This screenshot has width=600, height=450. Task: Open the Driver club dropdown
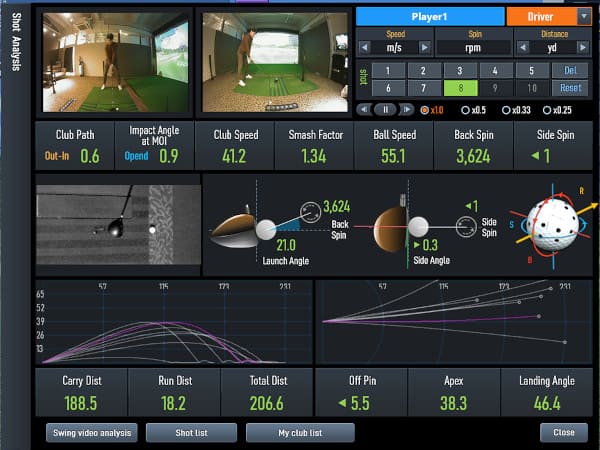coord(584,17)
